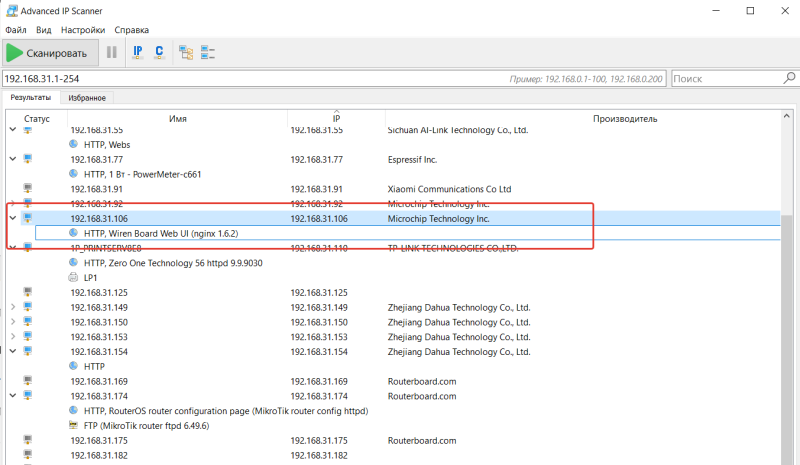Expand the 192.168.31.149 row

tap(13, 307)
